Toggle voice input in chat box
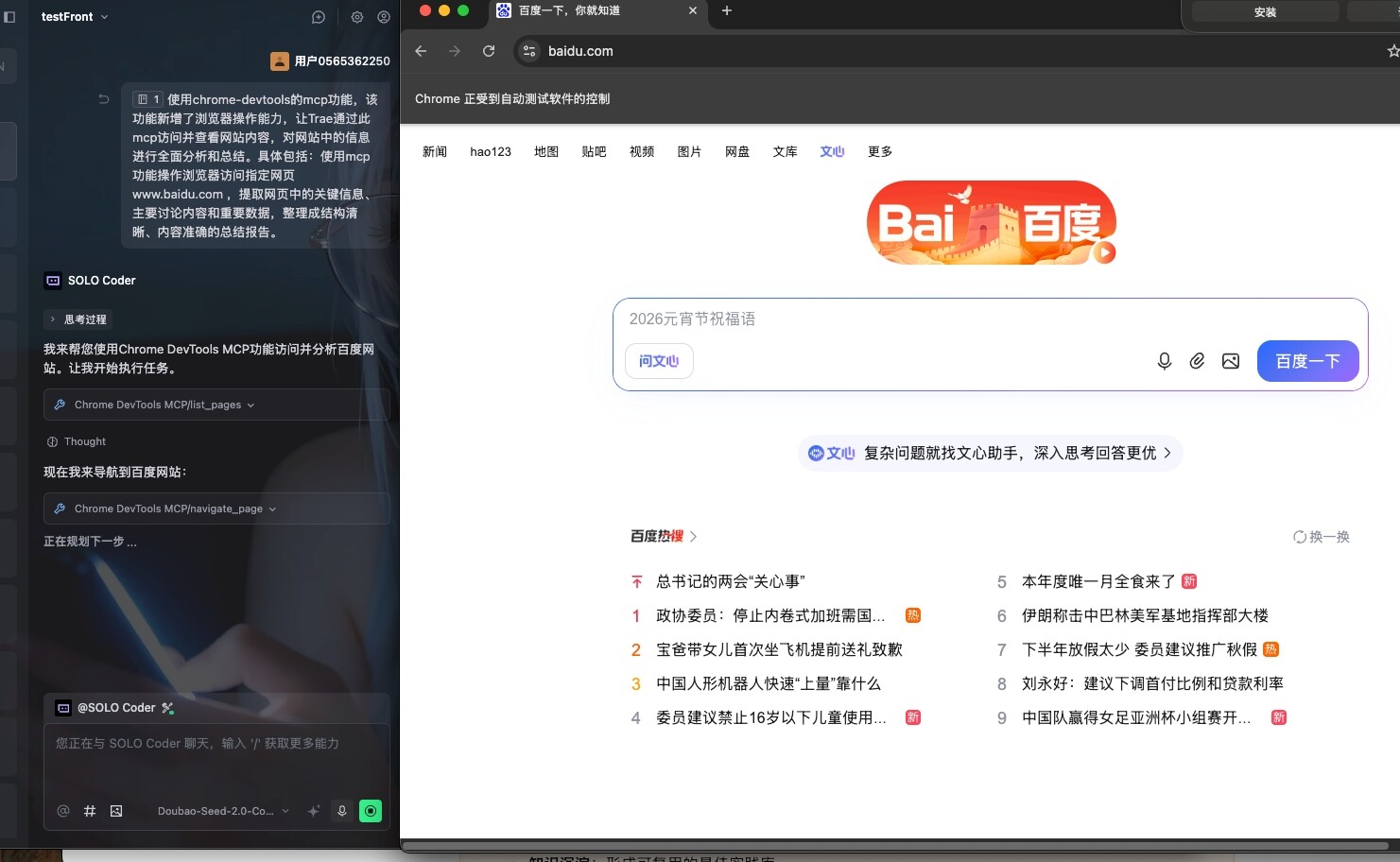The image size is (1400, 862). pyautogui.click(x=342, y=811)
